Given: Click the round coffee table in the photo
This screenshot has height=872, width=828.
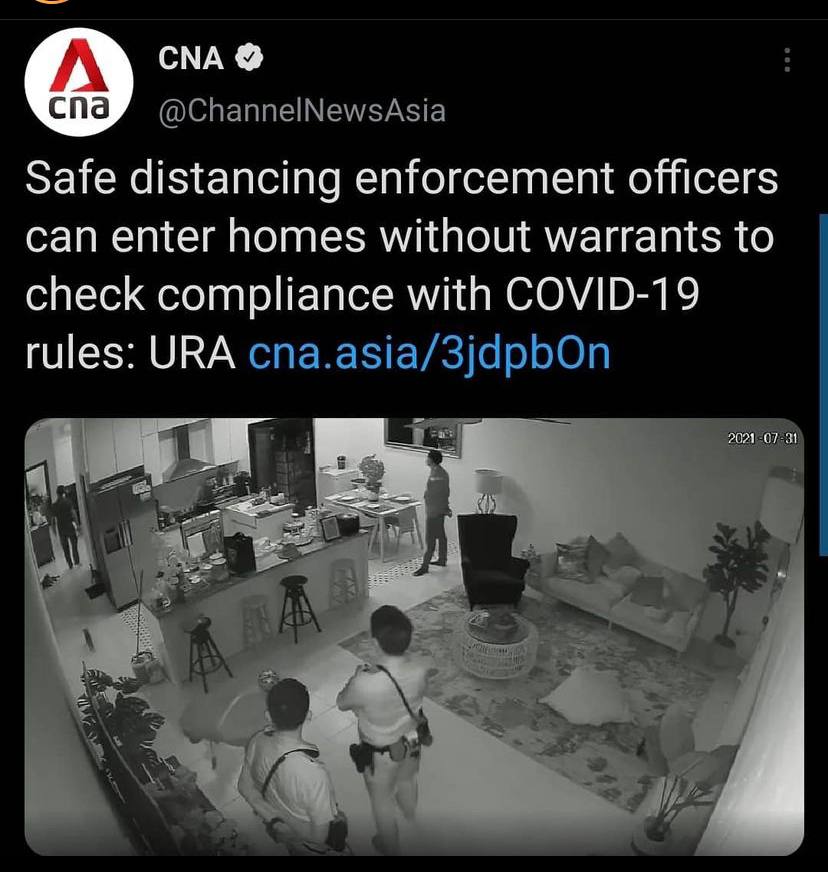Looking at the screenshot, I should (x=499, y=642).
